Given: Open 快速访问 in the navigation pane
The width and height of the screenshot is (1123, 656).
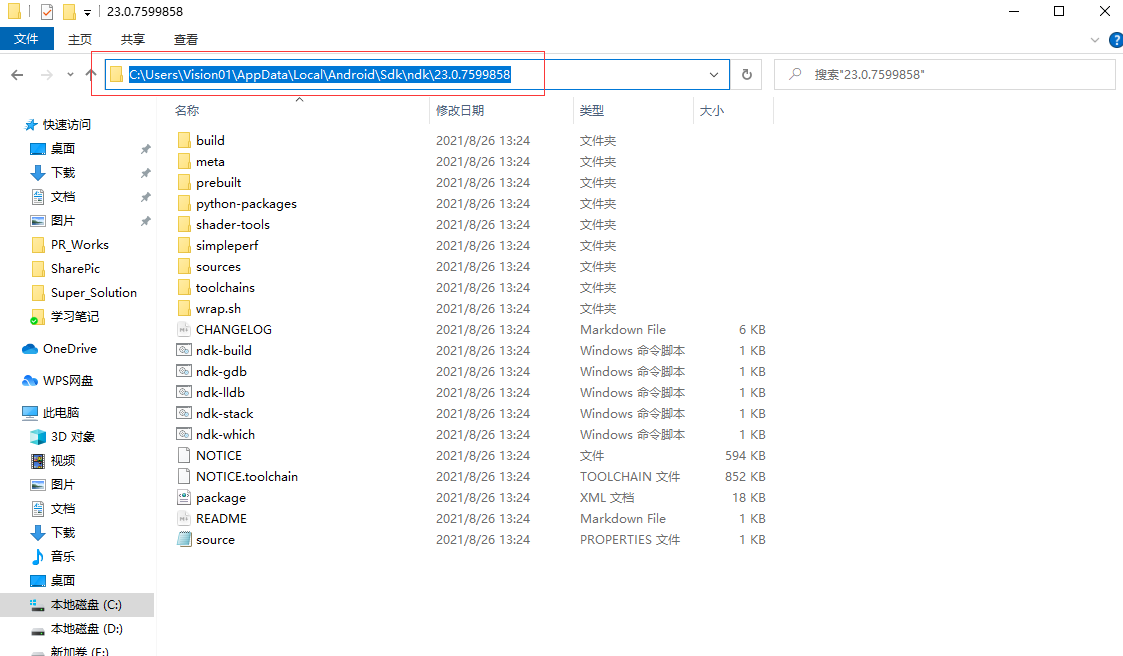Looking at the screenshot, I should (67, 125).
